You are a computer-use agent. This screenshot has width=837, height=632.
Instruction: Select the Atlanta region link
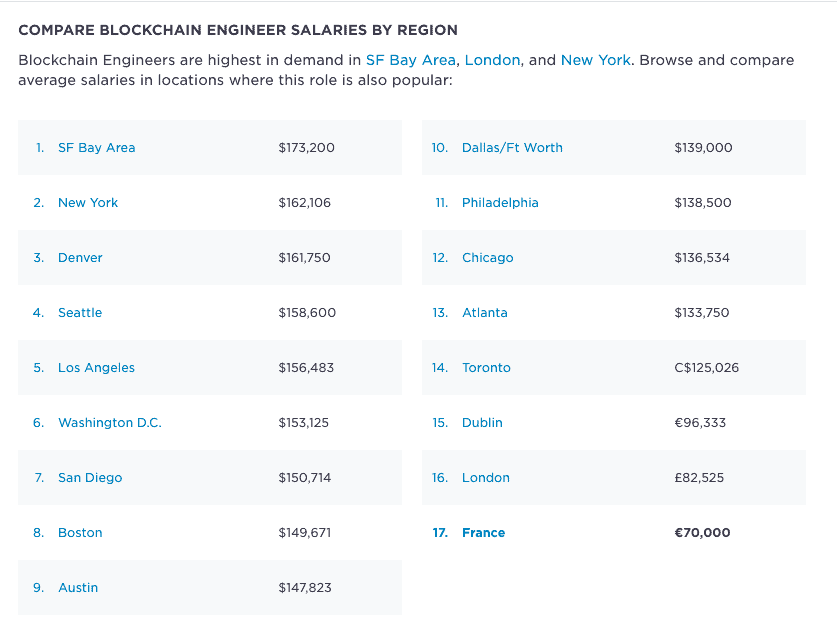pos(484,312)
